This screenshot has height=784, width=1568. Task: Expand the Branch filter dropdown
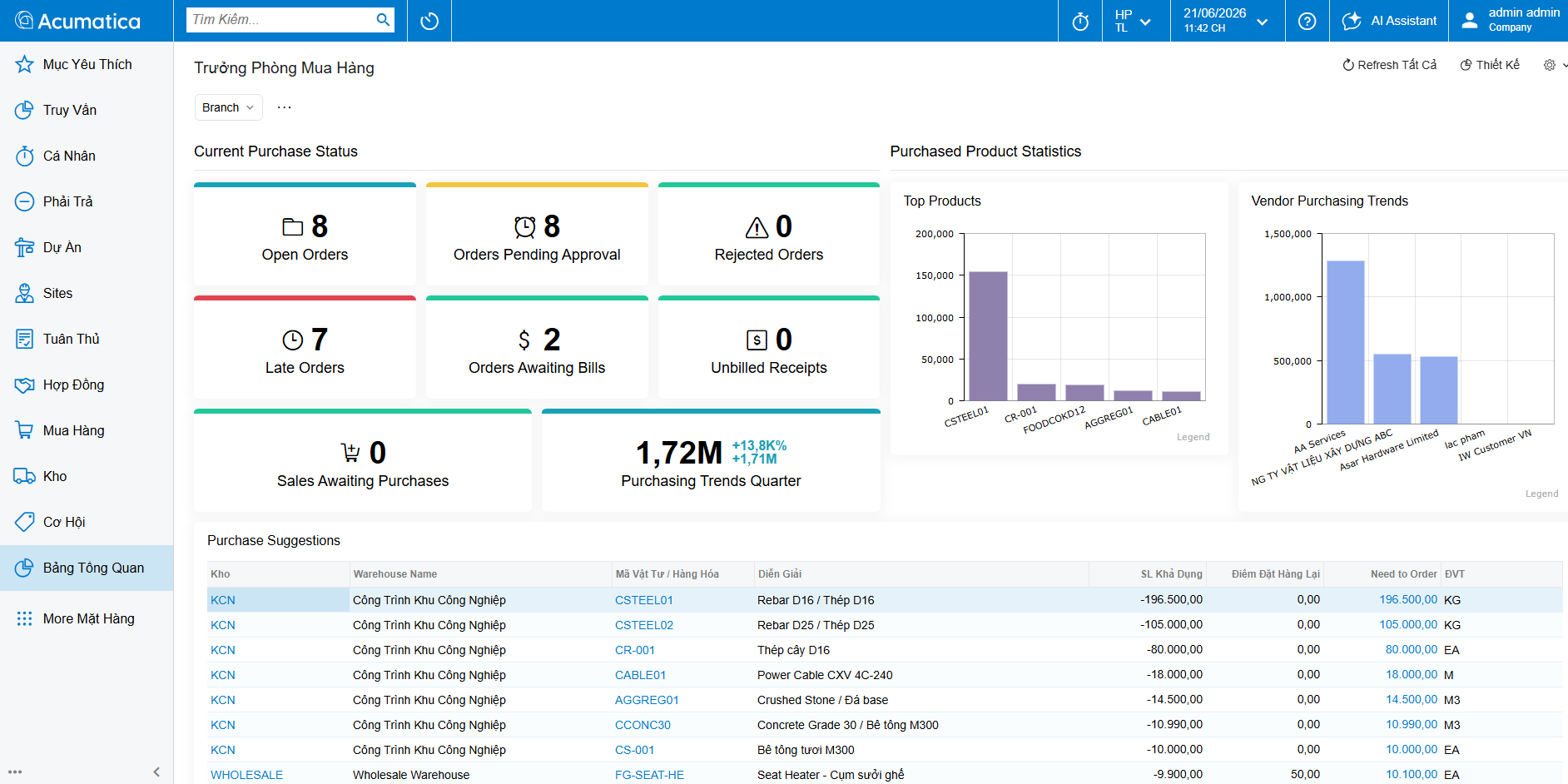click(x=228, y=107)
